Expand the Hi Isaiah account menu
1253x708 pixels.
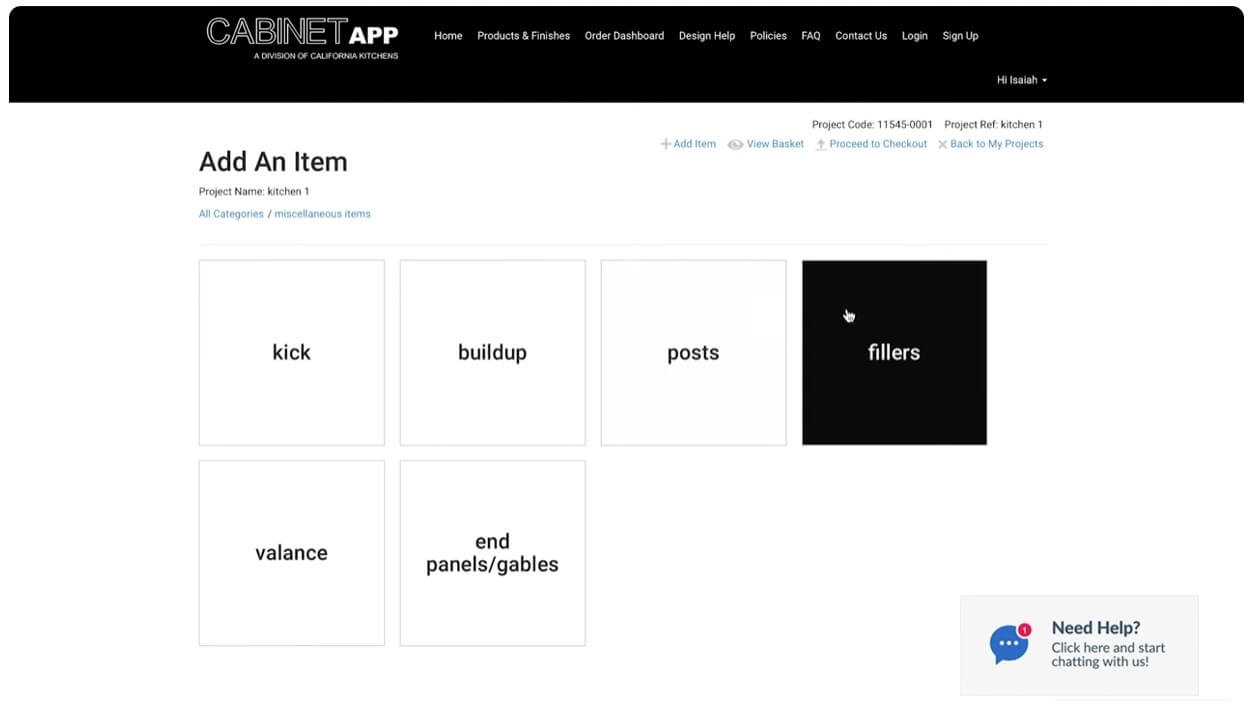1021,80
